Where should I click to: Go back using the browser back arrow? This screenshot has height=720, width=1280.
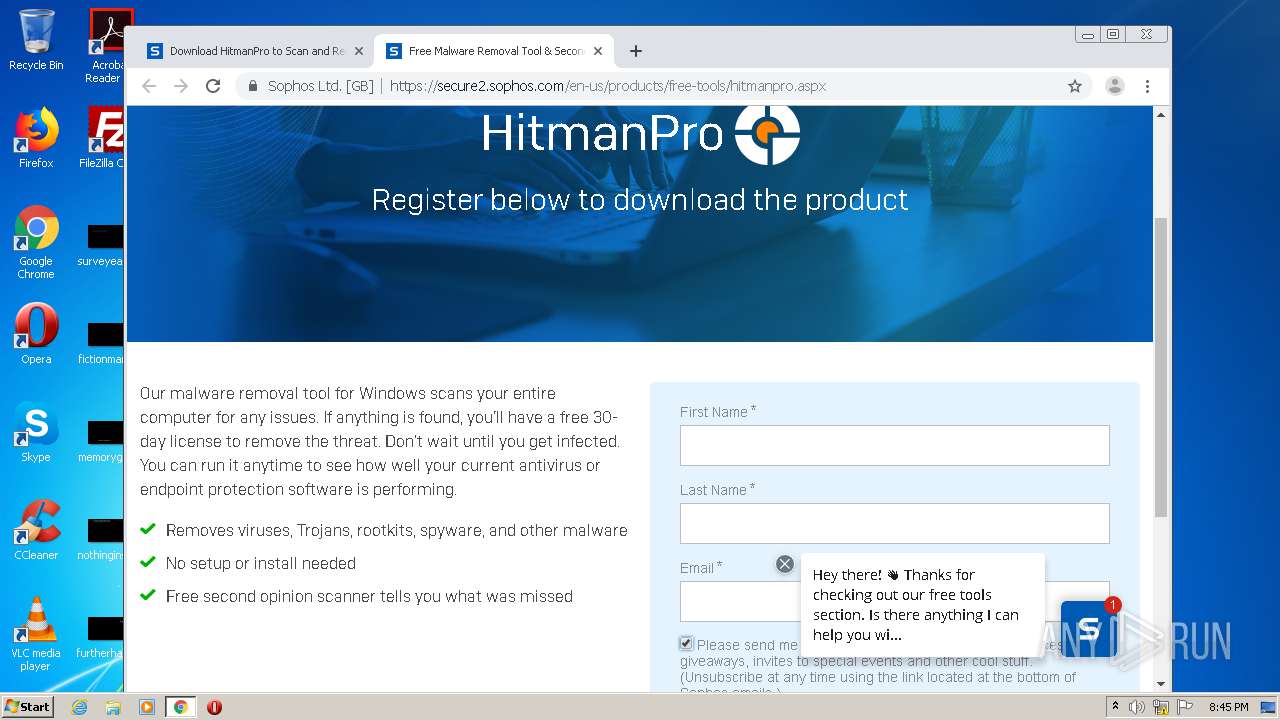coord(149,86)
